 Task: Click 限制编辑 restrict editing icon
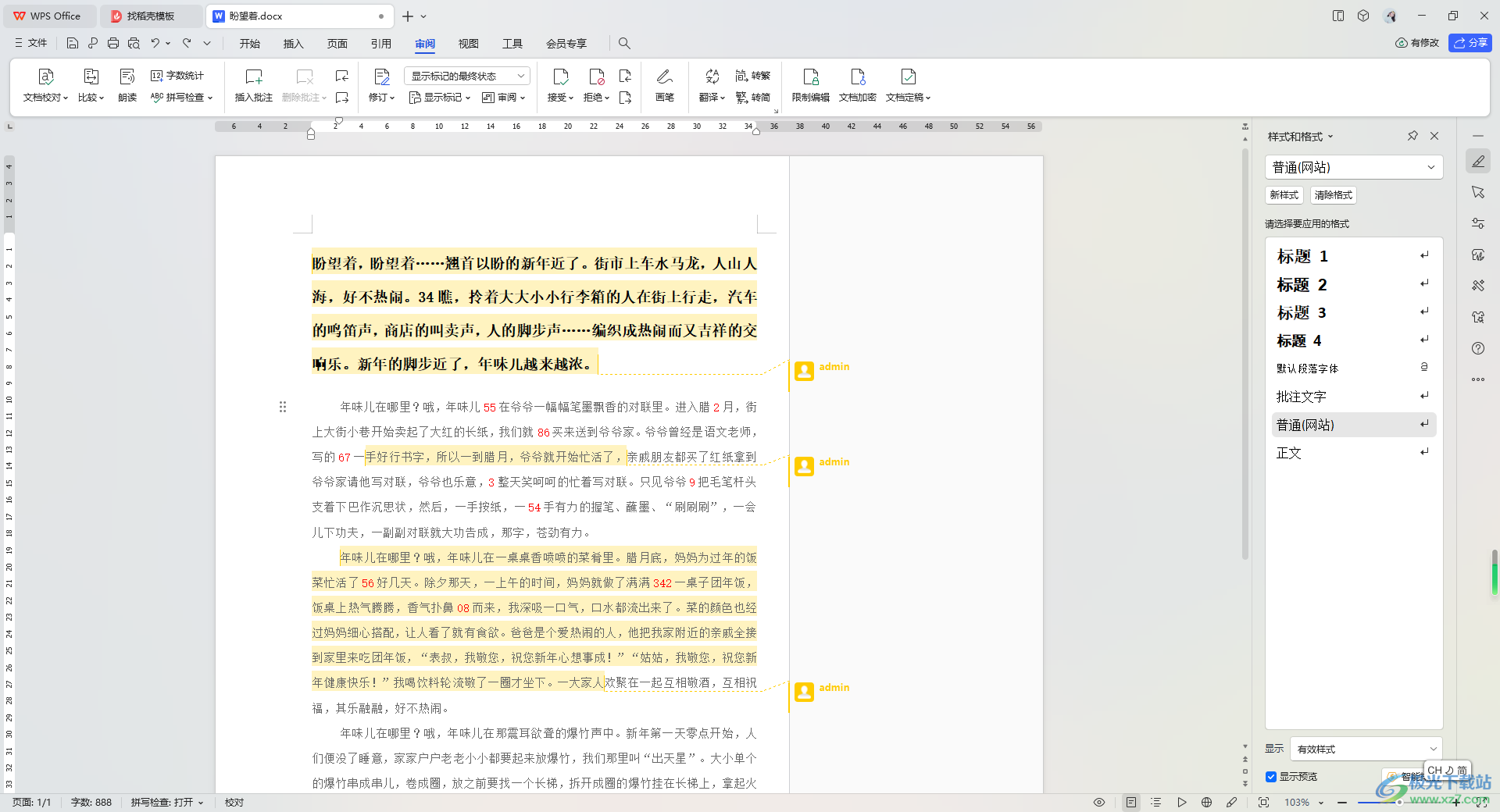click(x=811, y=77)
